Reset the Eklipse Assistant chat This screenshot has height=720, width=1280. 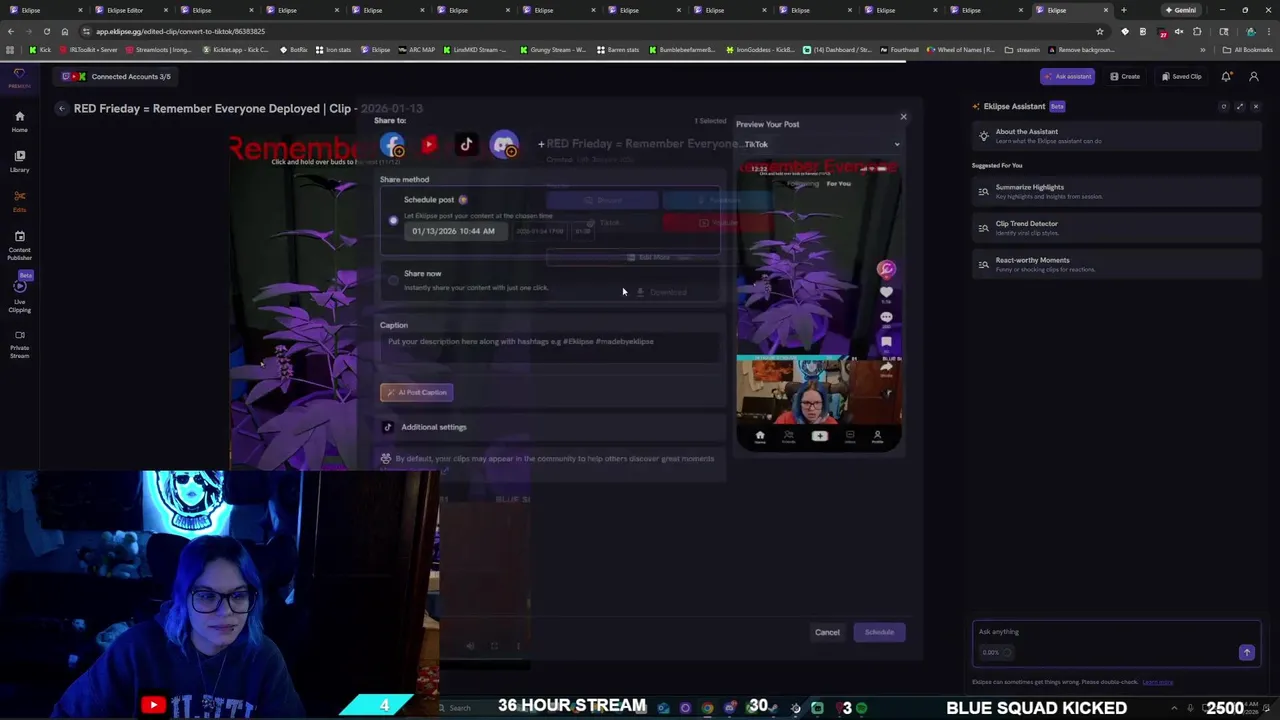1223,106
